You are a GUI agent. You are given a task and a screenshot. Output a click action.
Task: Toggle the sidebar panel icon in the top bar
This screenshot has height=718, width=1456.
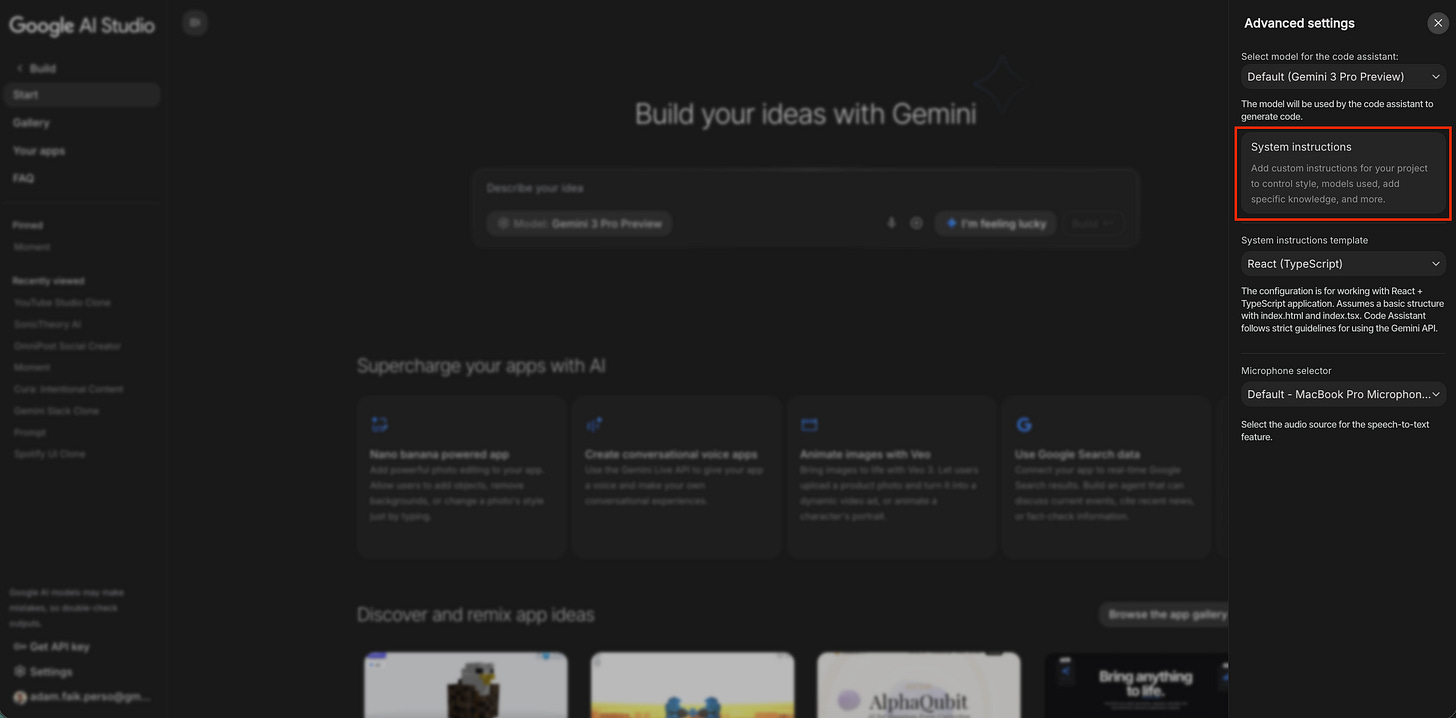pyautogui.click(x=195, y=23)
